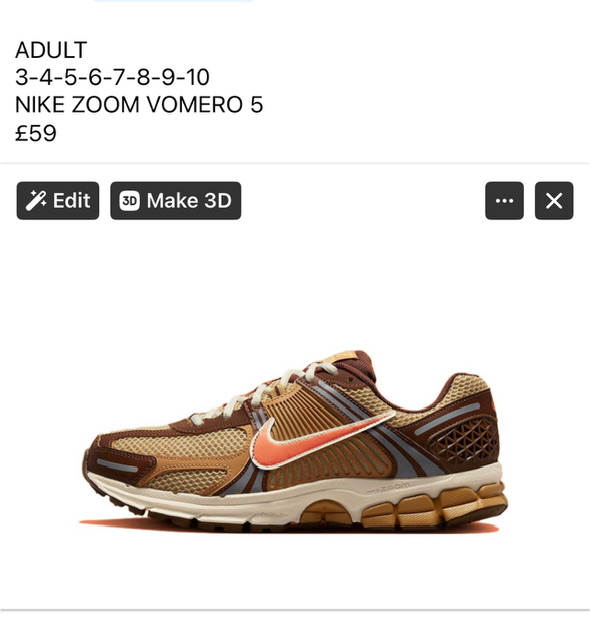Click the 3D badge icon
590x640 pixels.
click(x=130, y=200)
